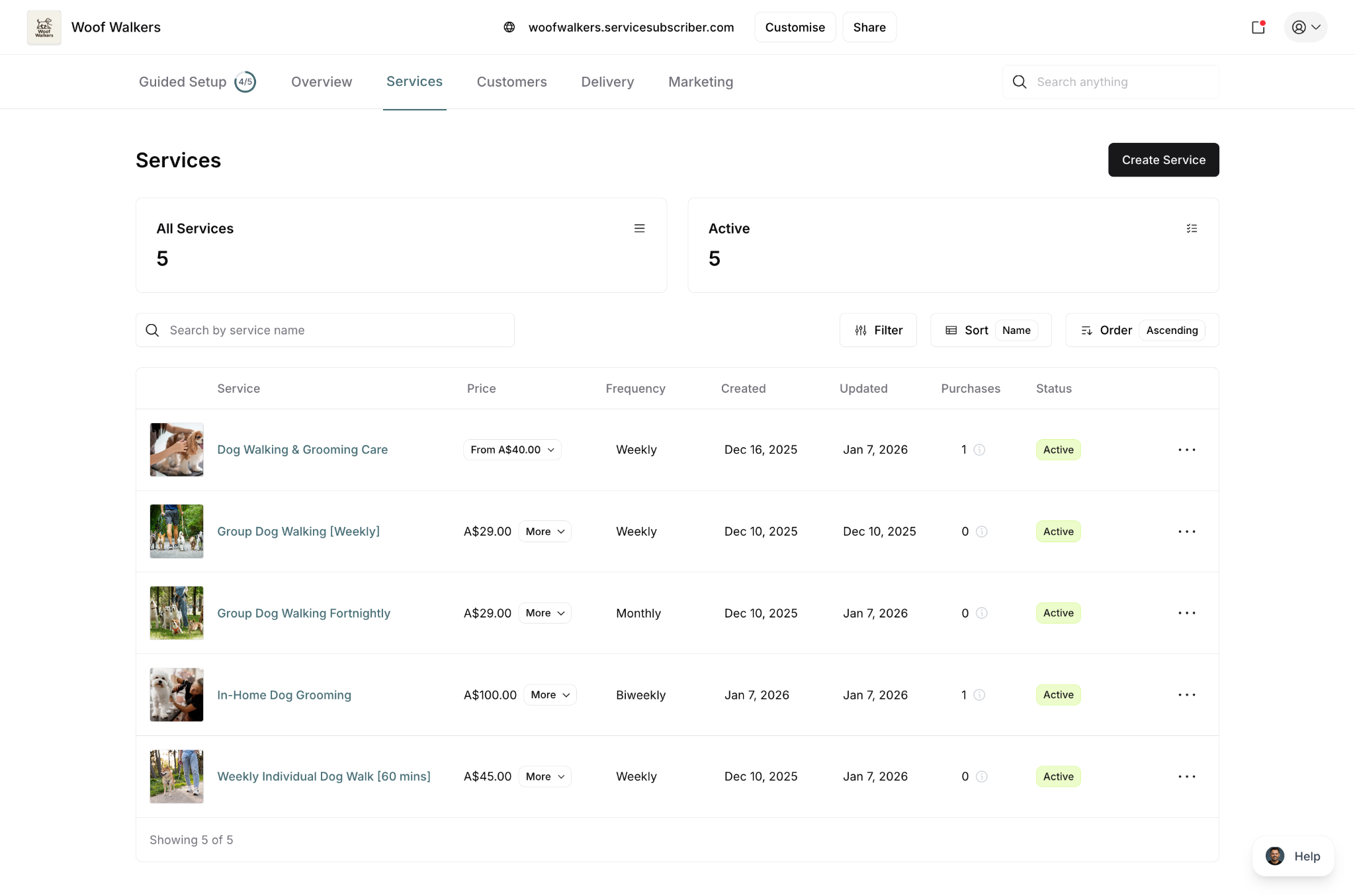Open the Weekly Individual Dog Walk [60 mins] link
The width and height of the screenshot is (1355, 896).
pyautogui.click(x=324, y=776)
